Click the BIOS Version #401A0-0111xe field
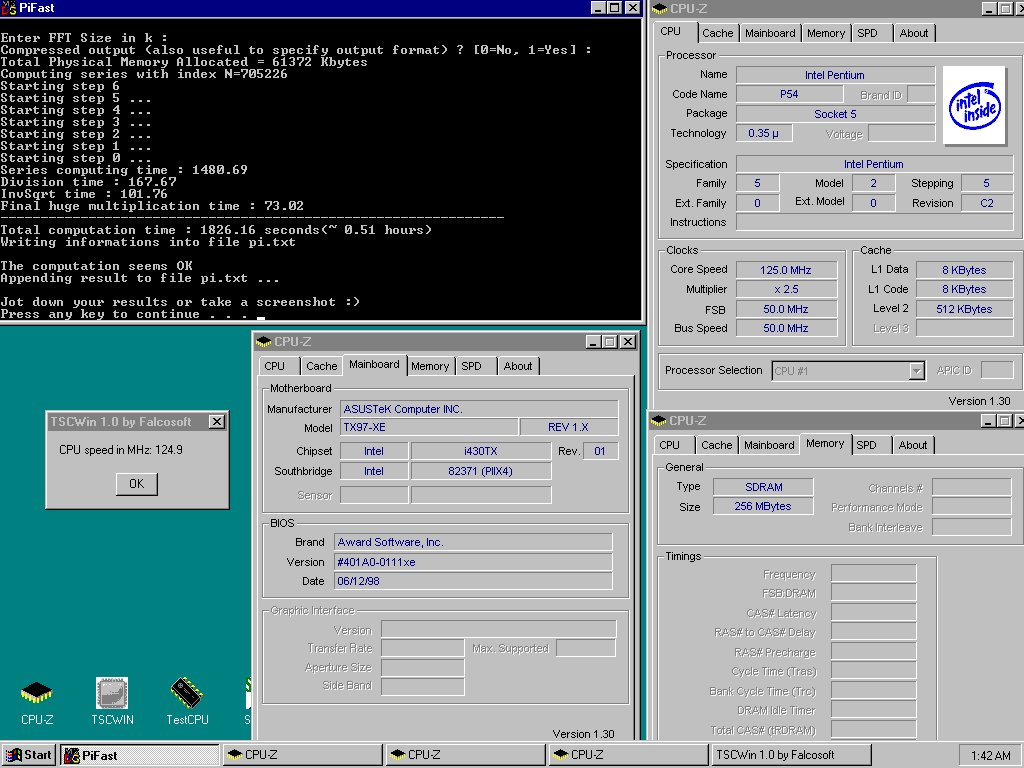This screenshot has width=1024, height=768. (473, 562)
